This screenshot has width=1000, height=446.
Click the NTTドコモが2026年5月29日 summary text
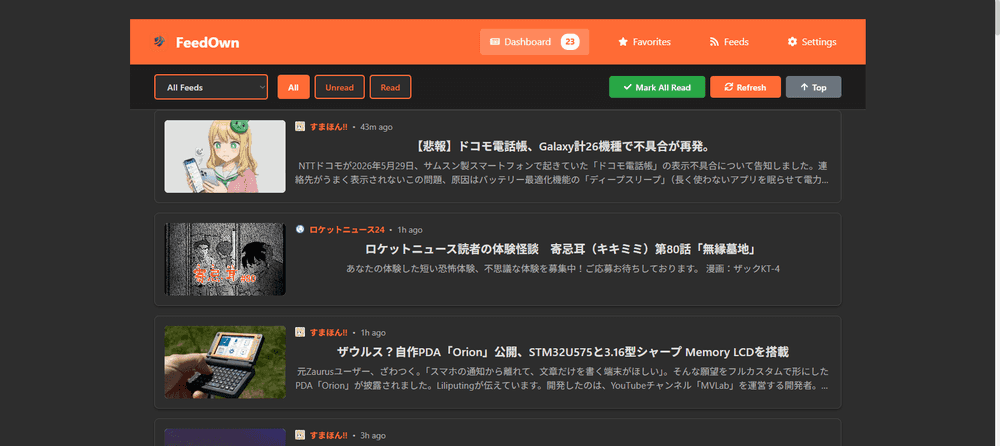pos(562,173)
